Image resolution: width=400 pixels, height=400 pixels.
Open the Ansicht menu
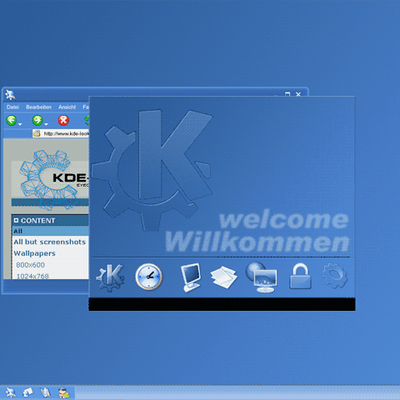pos(67,107)
